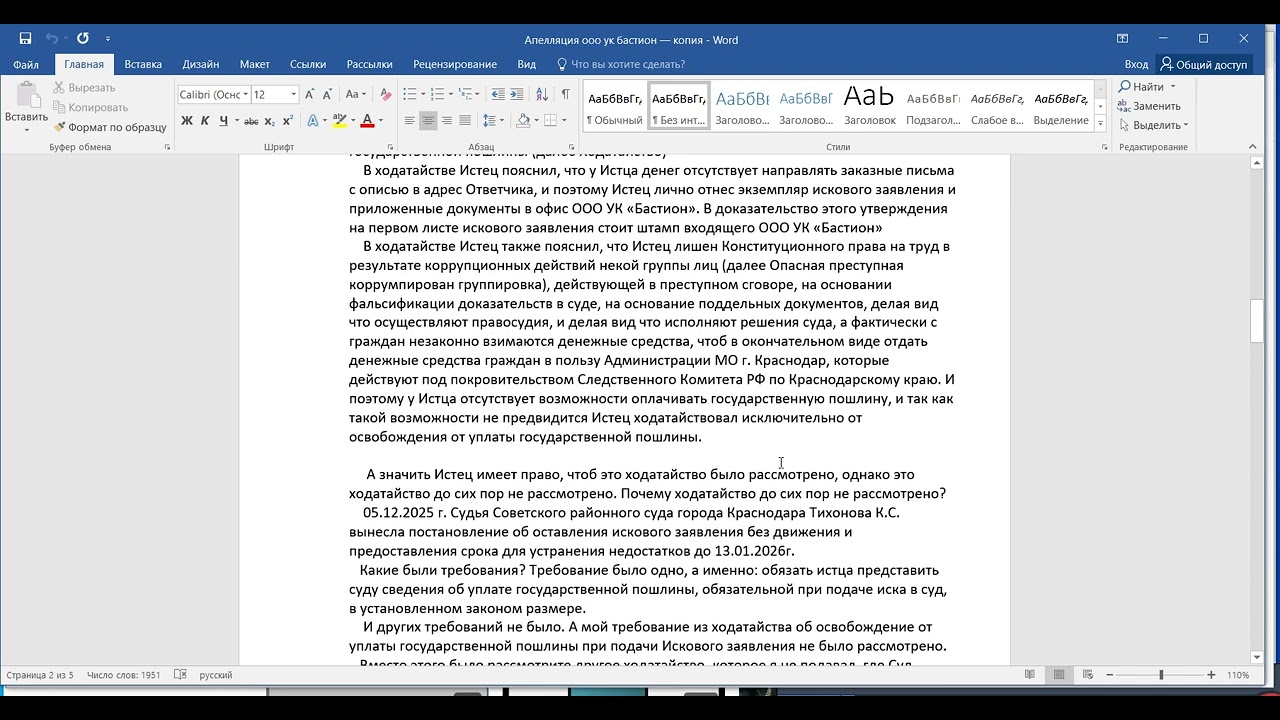Viewport: 1280px width, 720px height.
Task: Decrease font size with the shrink font icon
Action: [x=328, y=94]
